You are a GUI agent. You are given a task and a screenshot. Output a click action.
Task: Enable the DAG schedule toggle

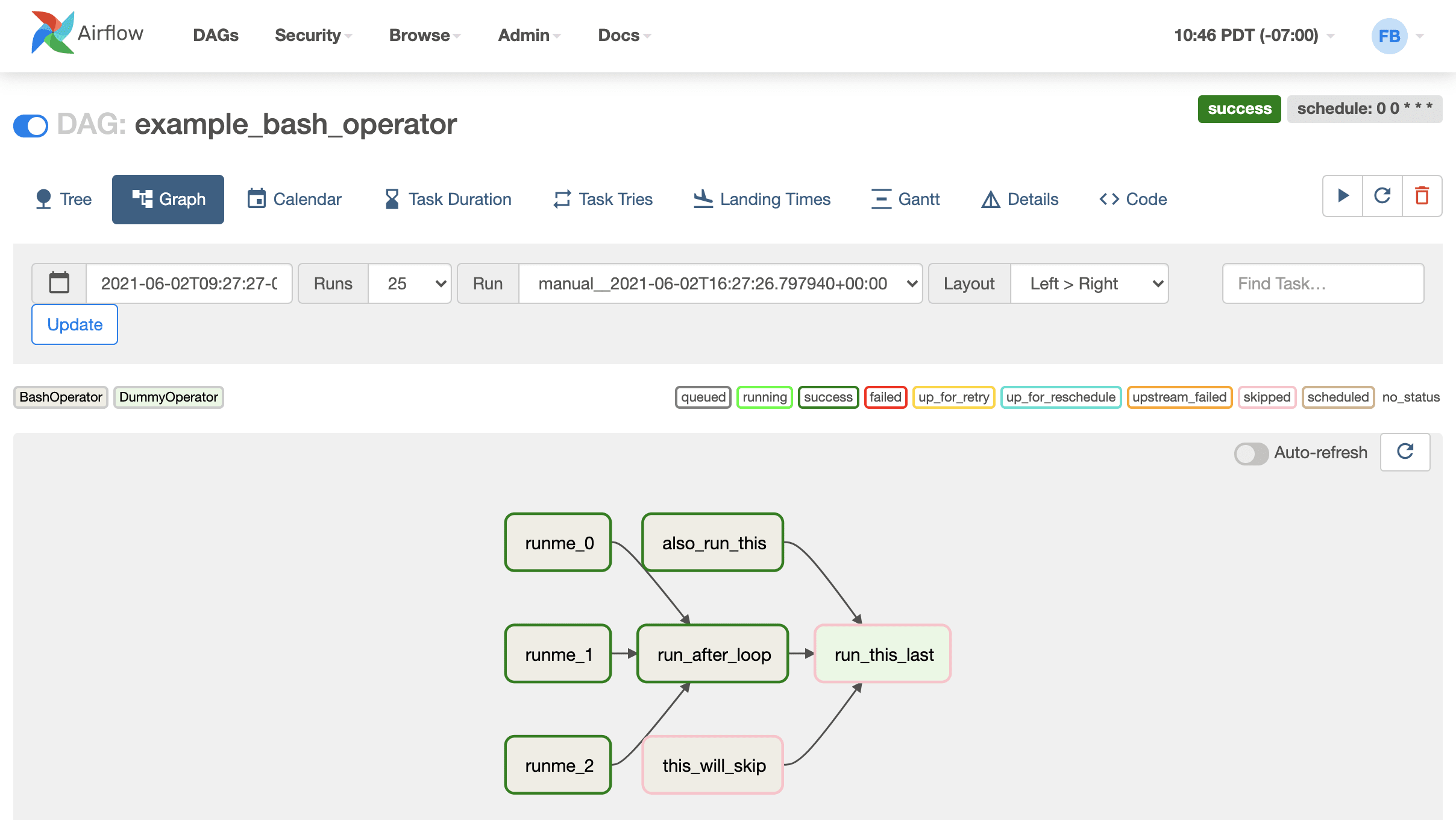pyautogui.click(x=30, y=124)
